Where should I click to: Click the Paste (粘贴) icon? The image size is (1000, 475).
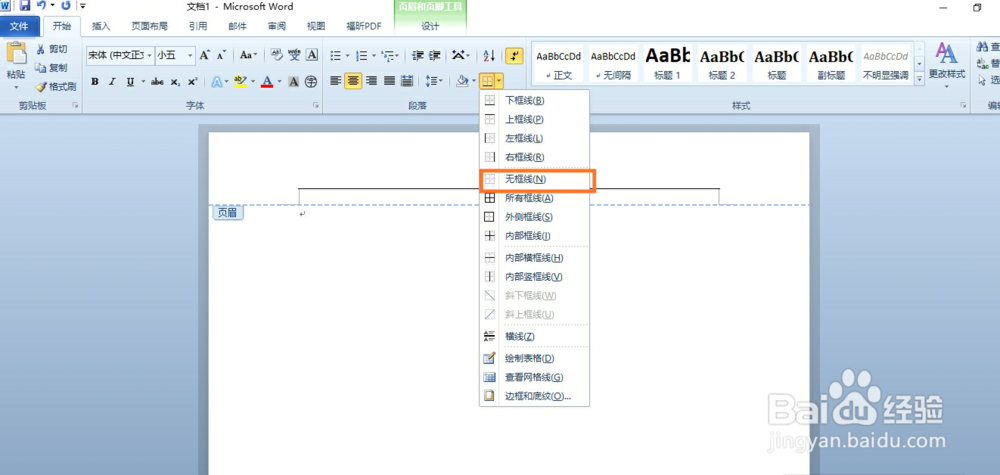coord(16,54)
